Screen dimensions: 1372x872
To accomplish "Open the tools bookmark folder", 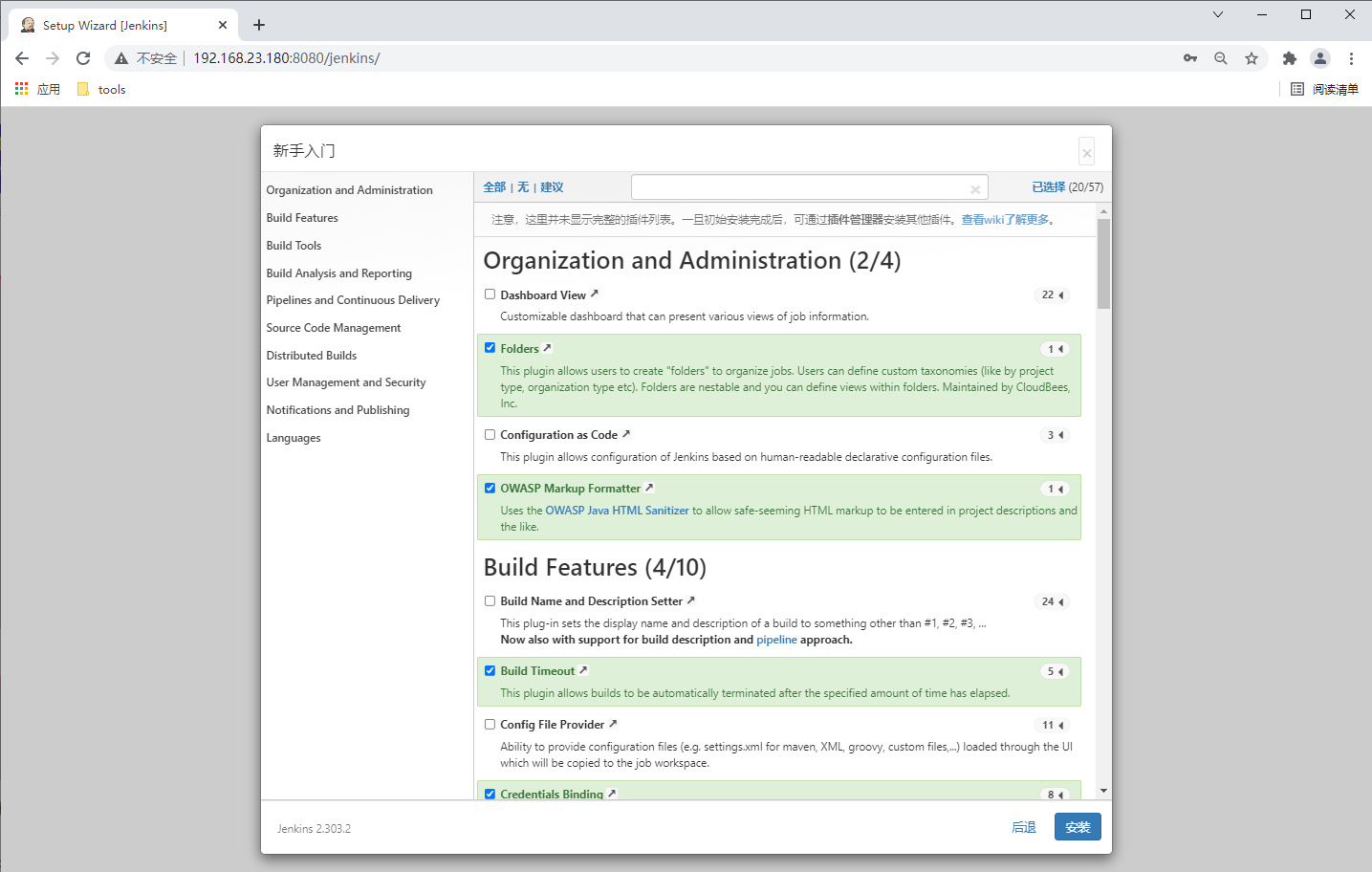I will tap(100, 89).
